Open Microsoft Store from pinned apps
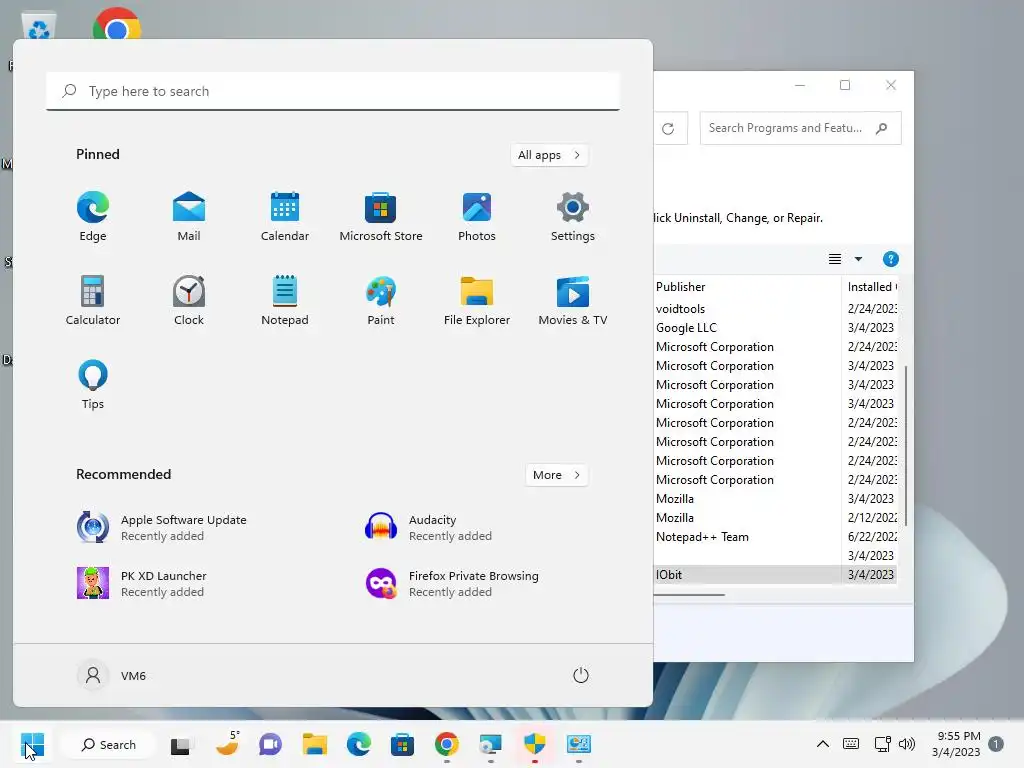The image size is (1024, 768). pos(381,217)
